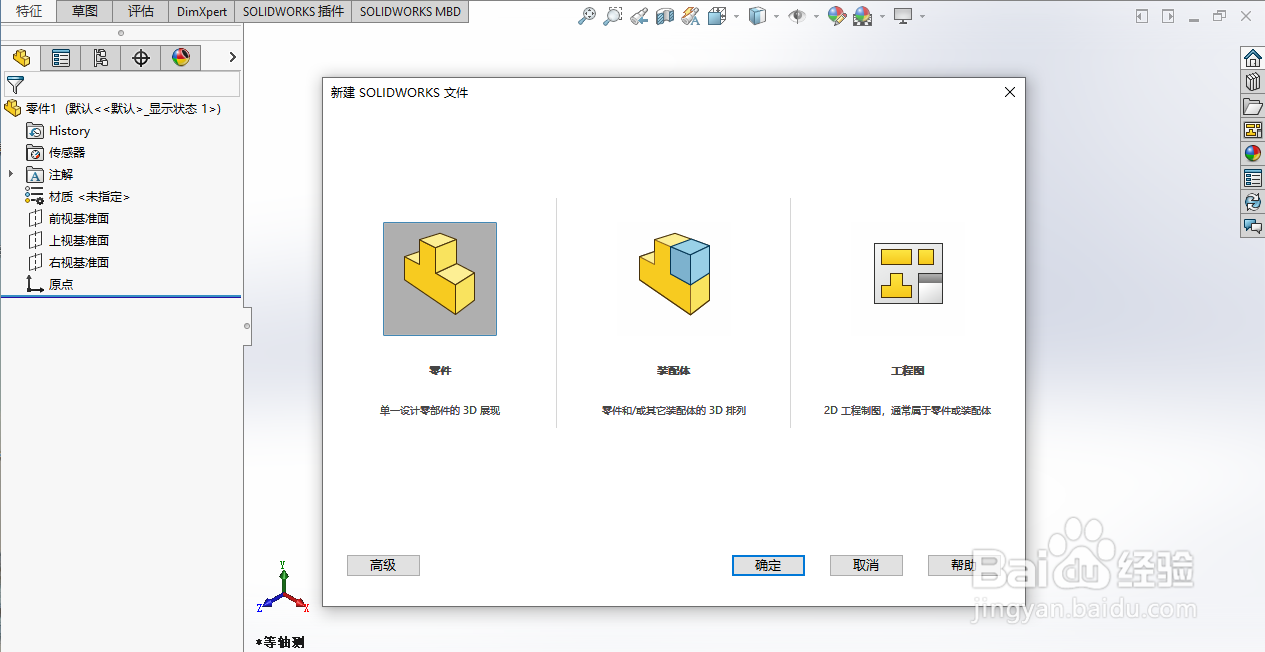Viewport: 1265px width, 652px height.
Task: Open the PropertyManager tab icon
Action: pos(61,58)
